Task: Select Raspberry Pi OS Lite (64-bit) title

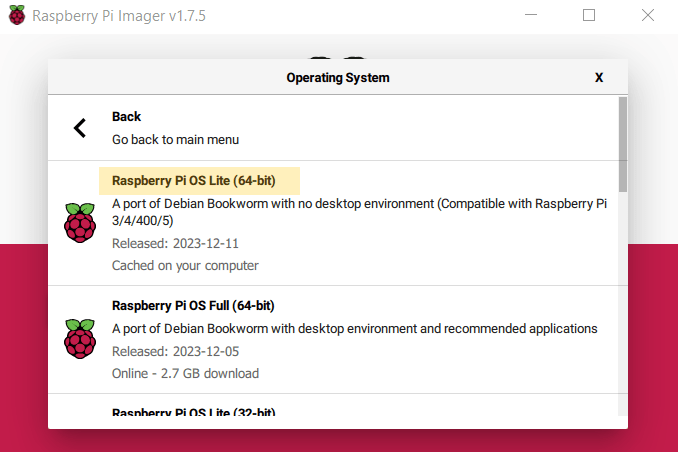Action: tap(193, 181)
